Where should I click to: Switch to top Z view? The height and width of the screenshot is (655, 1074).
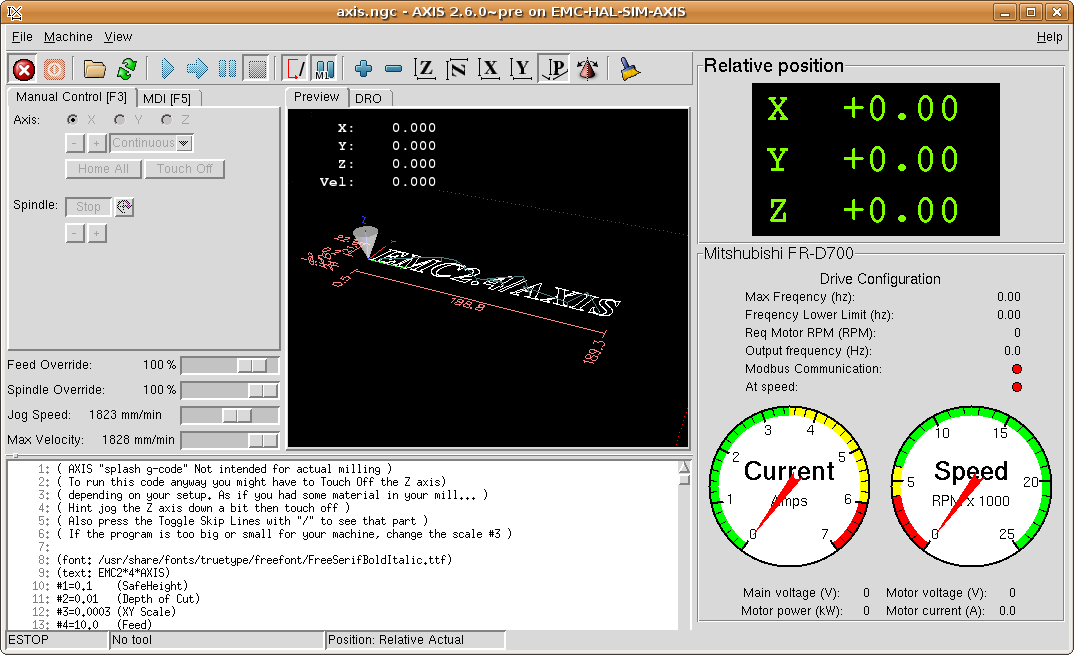[x=425, y=69]
